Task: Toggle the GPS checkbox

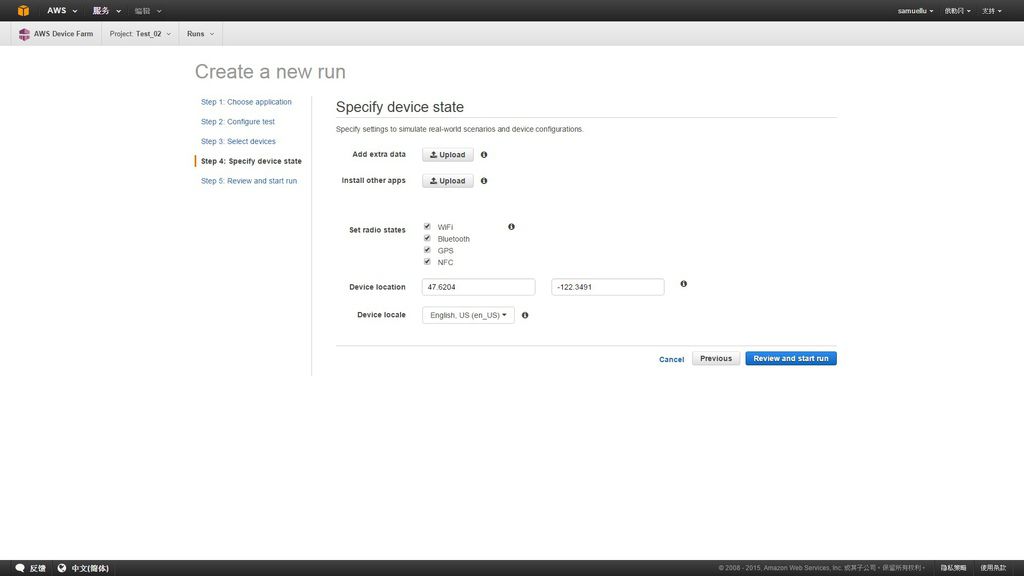Action: click(427, 250)
